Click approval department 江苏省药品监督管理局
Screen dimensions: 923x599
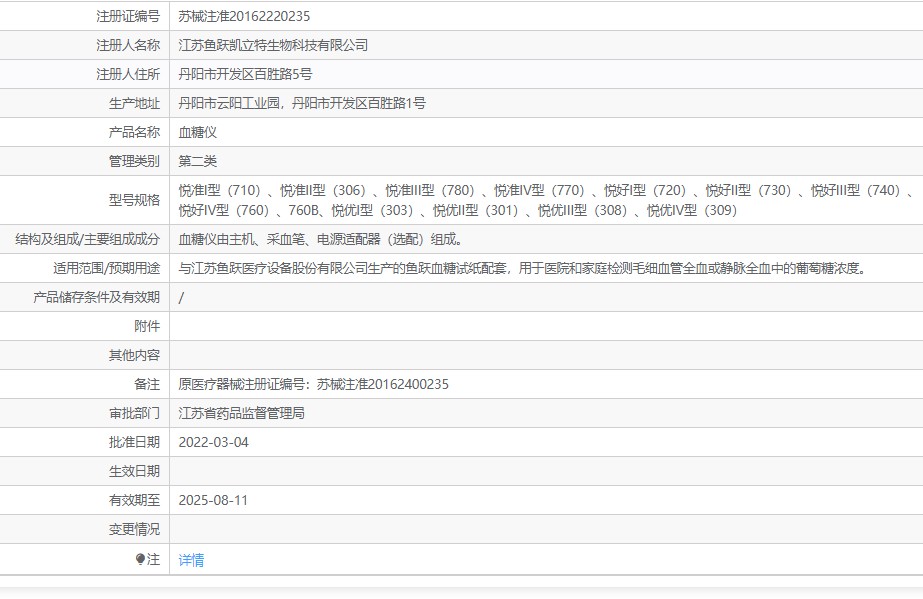[x=241, y=413]
